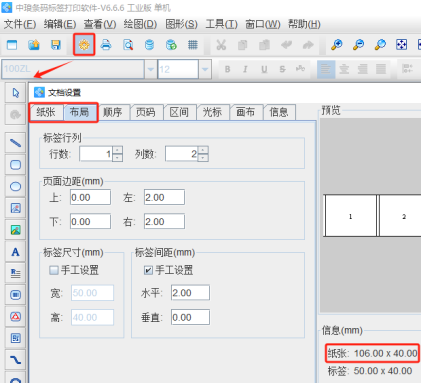This screenshot has width=421, height=384.
Task: Undo the last action
Action: tap(286, 44)
